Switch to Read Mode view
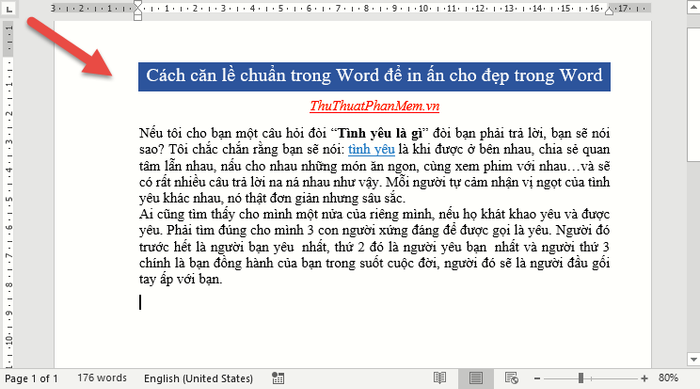The width and height of the screenshot is (700, 389). (x=440, y=378)
